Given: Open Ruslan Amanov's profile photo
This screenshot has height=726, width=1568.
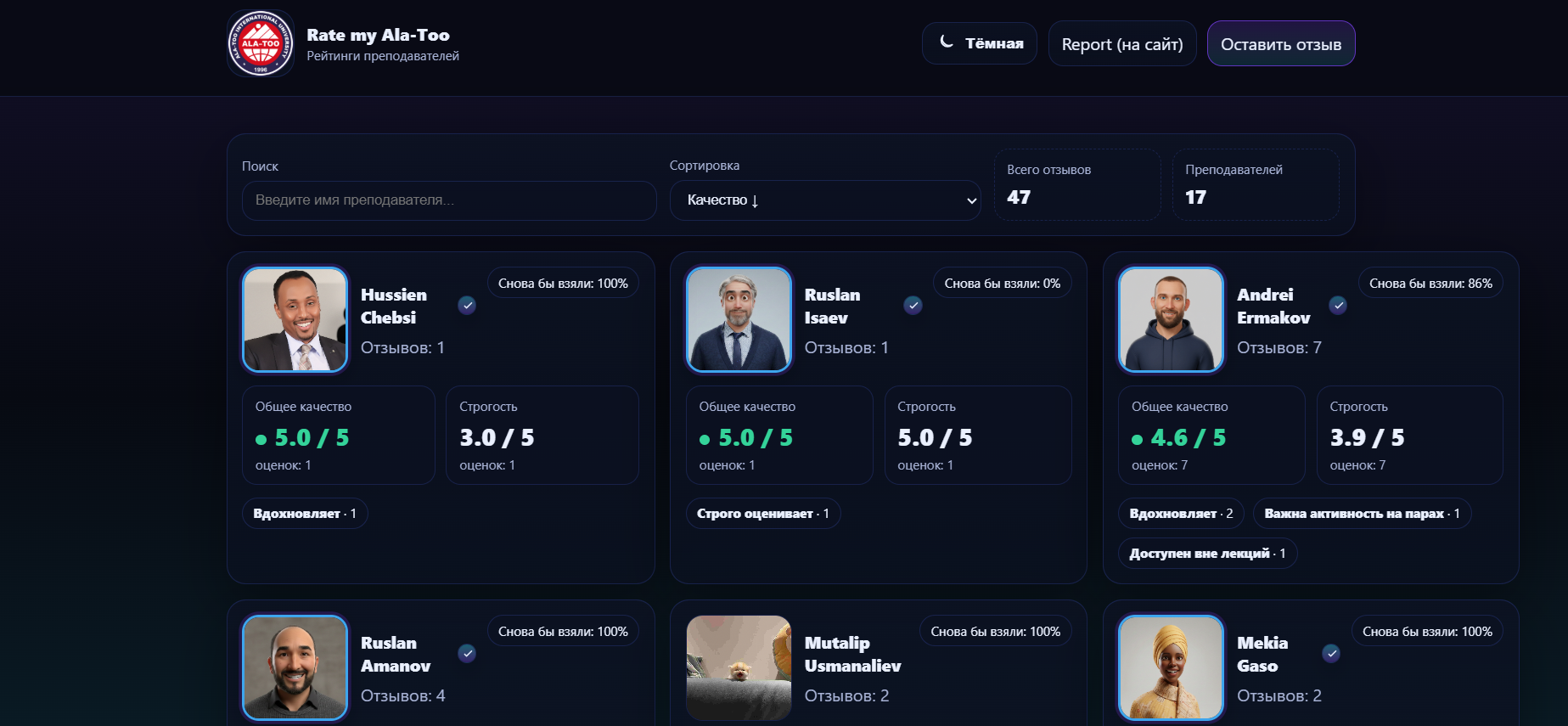Looking at the screenshot, I should (295, 668).
